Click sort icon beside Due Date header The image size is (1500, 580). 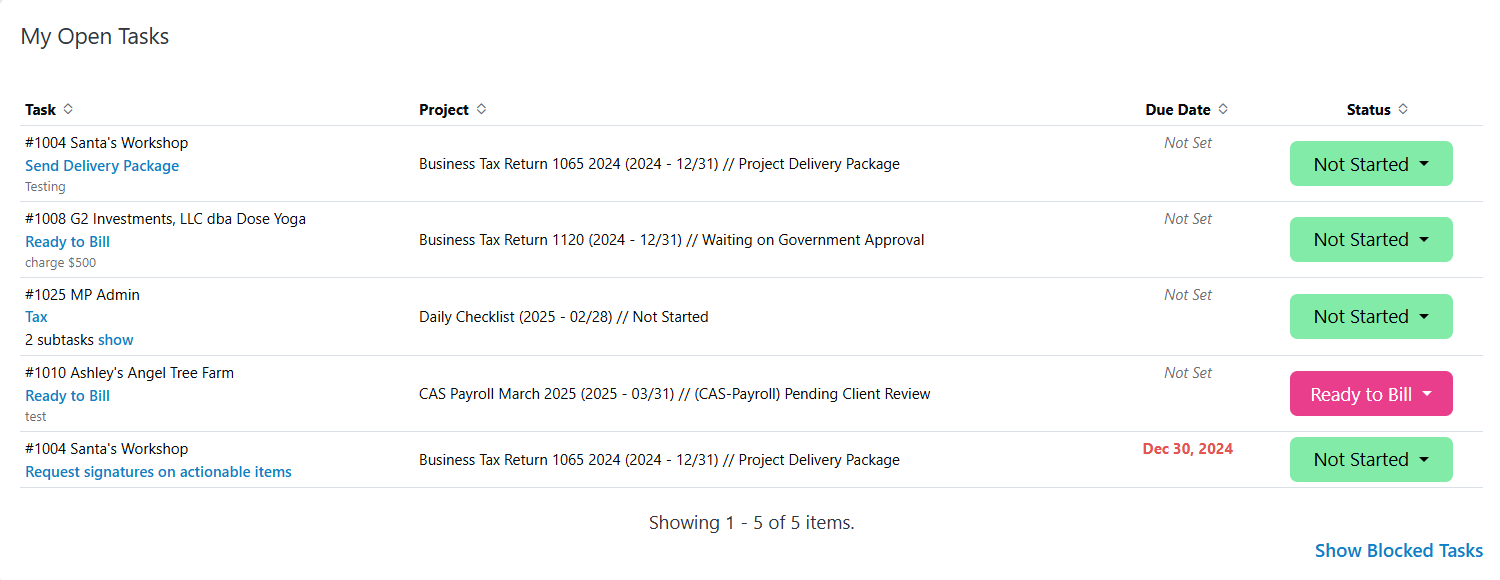click(1223, 109)
